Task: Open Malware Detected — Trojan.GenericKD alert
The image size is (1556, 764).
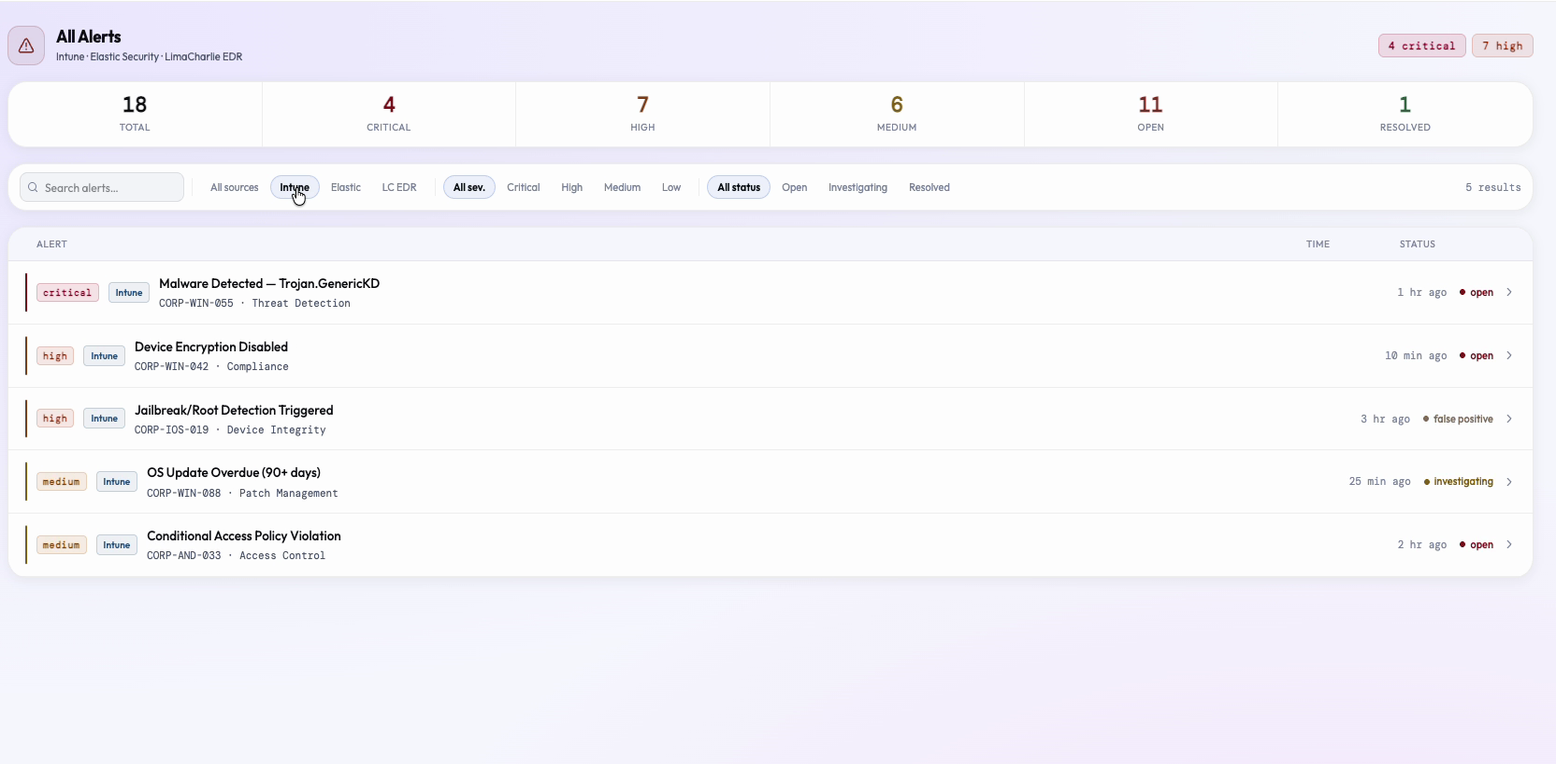Action: tap(269, 283)
